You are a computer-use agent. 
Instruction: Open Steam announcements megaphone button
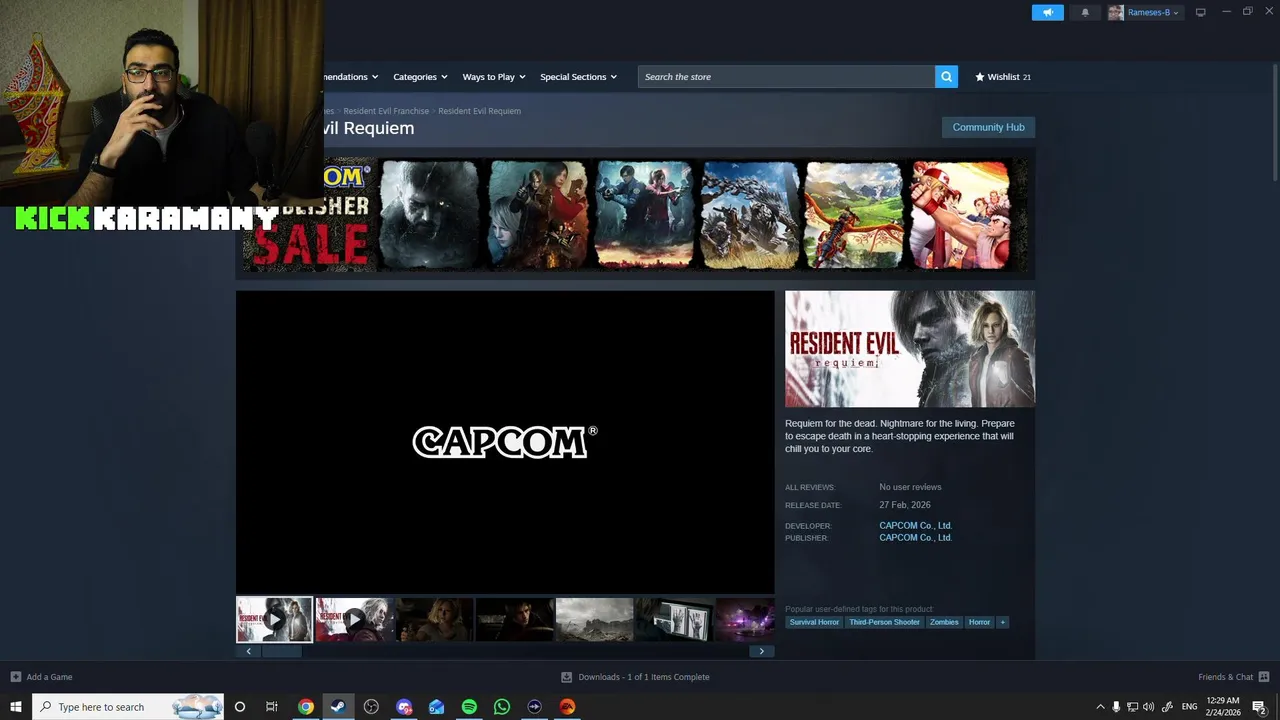tap(1047, 12)
